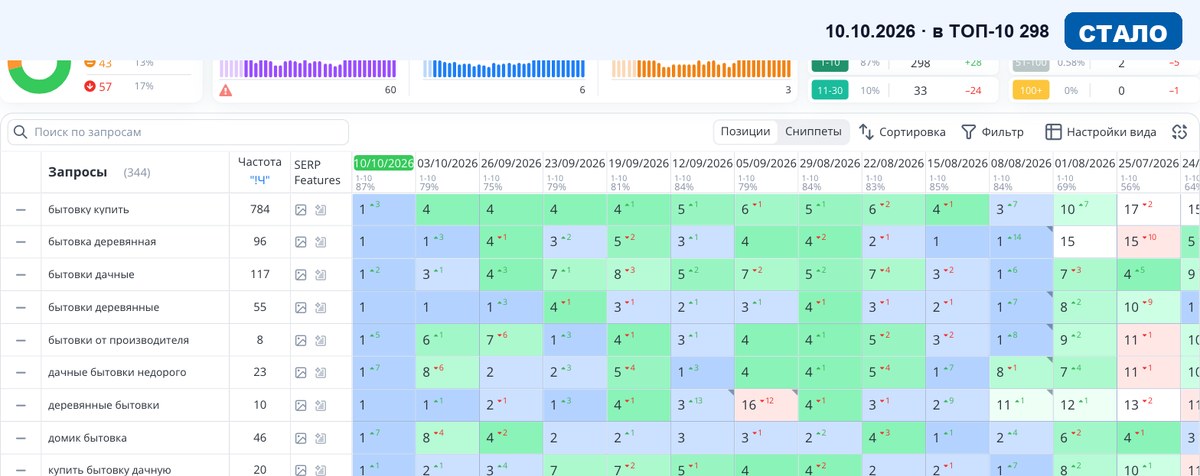Click frequency value 117
The width and height of the screenshot is (1200, 476).
pyautogui.click(x=260, y=275)
